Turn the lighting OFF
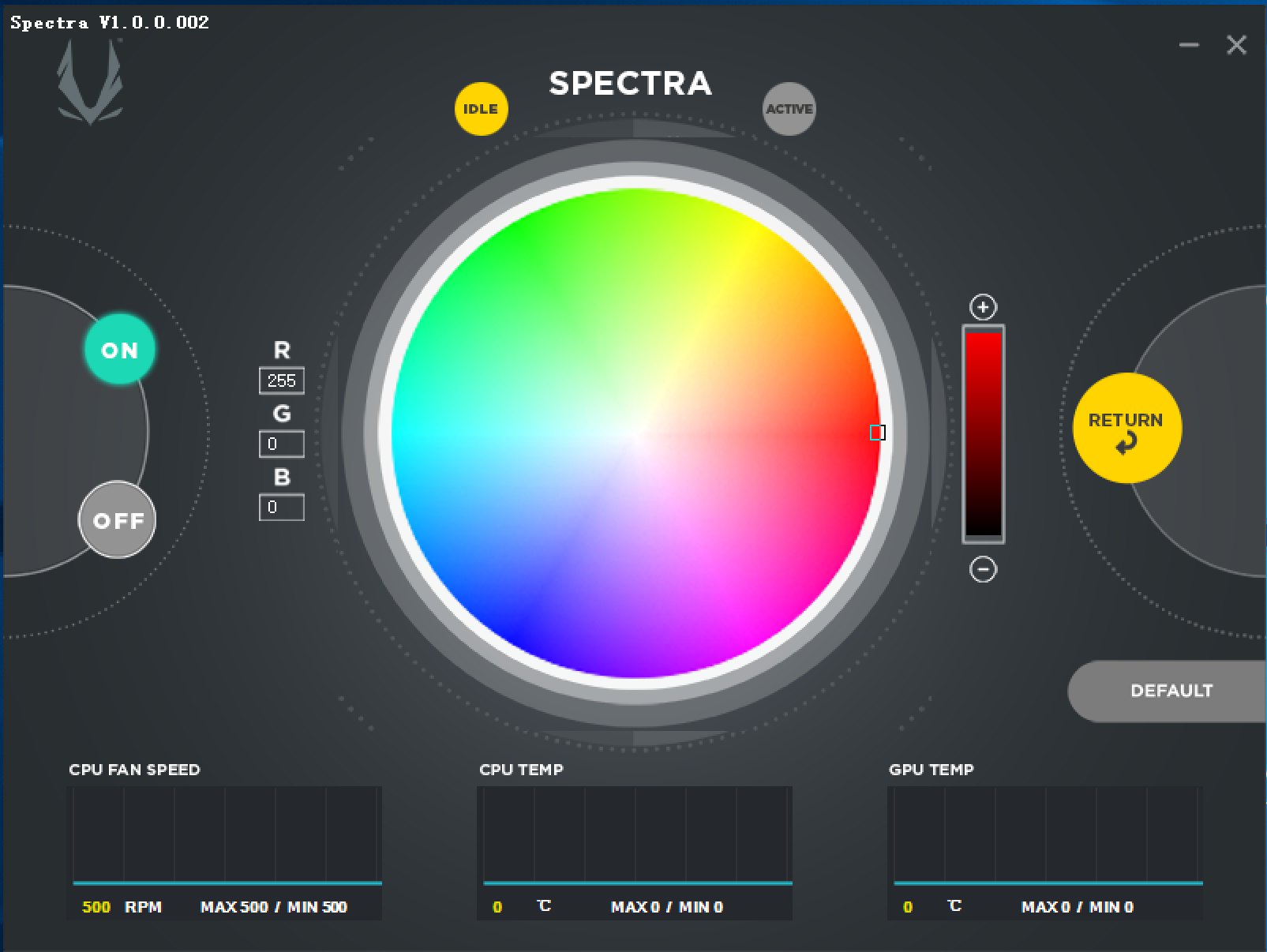This screenshot has width=1267, height=952. 118,520
